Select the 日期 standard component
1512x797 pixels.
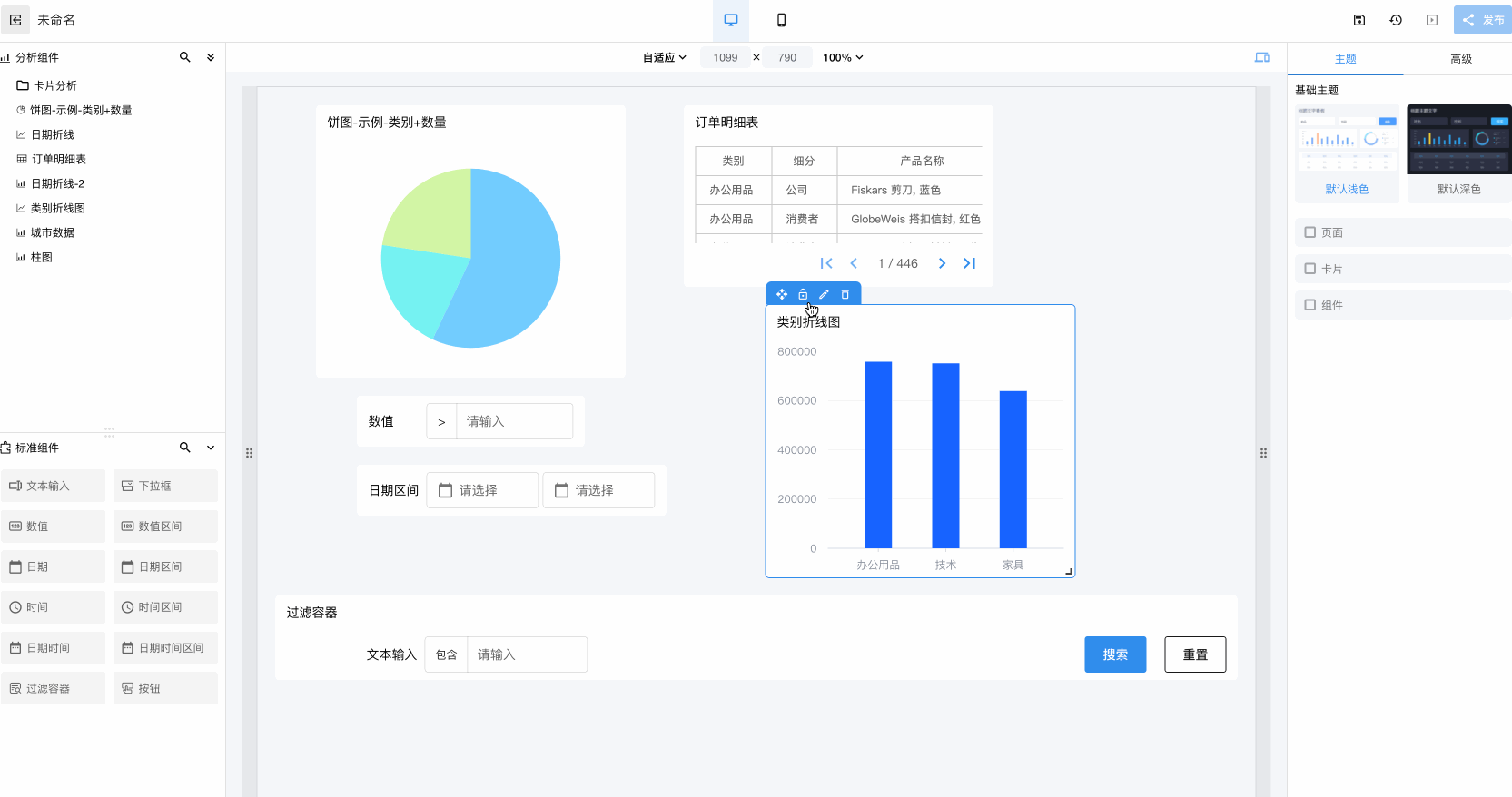pos(54,566)
